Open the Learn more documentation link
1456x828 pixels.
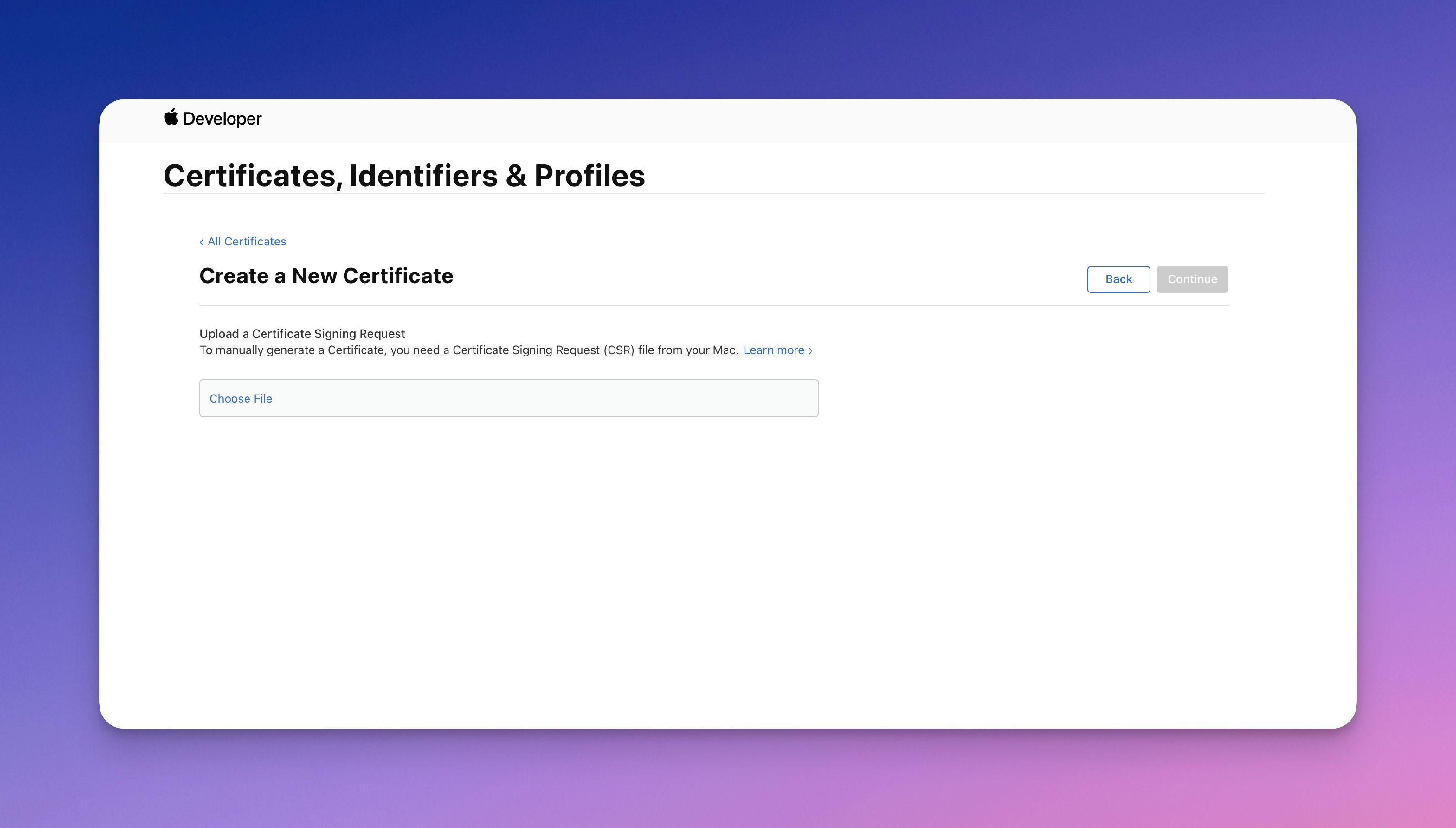[774, 350]
